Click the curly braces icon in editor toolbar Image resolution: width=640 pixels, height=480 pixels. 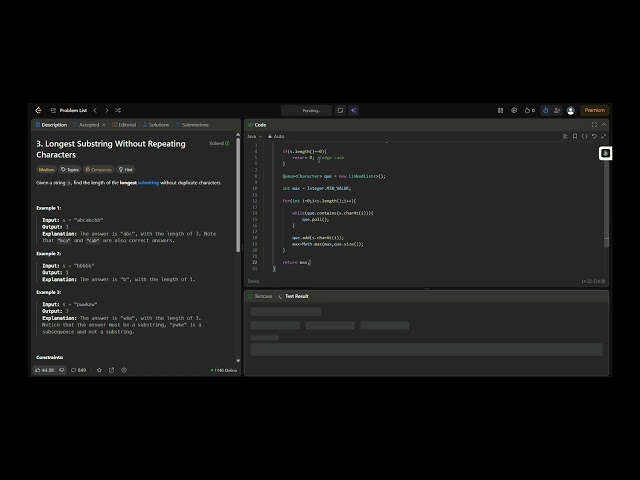tap(584, 136)
